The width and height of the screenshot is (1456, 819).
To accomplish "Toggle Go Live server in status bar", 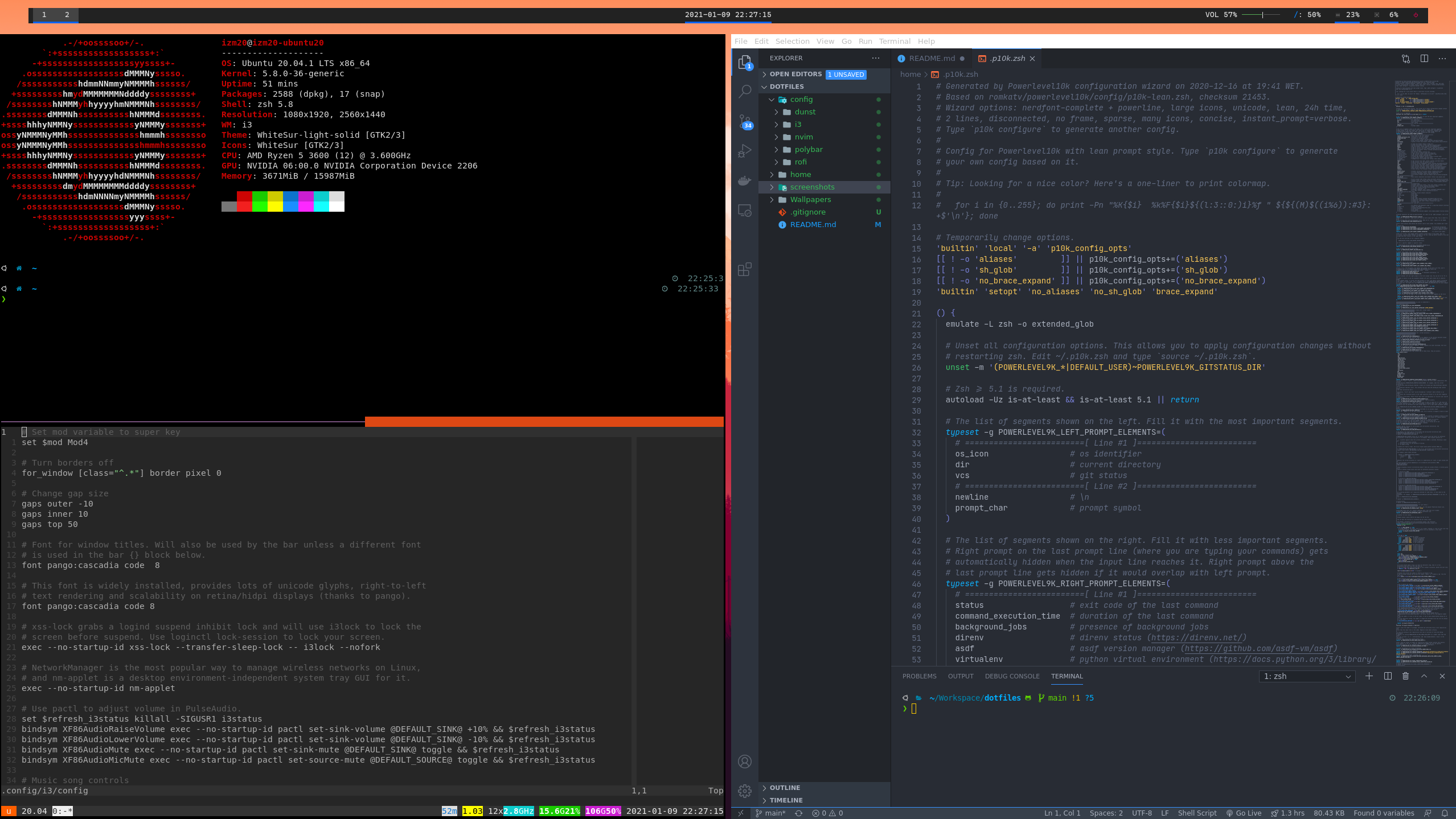I will point(1244,813).
